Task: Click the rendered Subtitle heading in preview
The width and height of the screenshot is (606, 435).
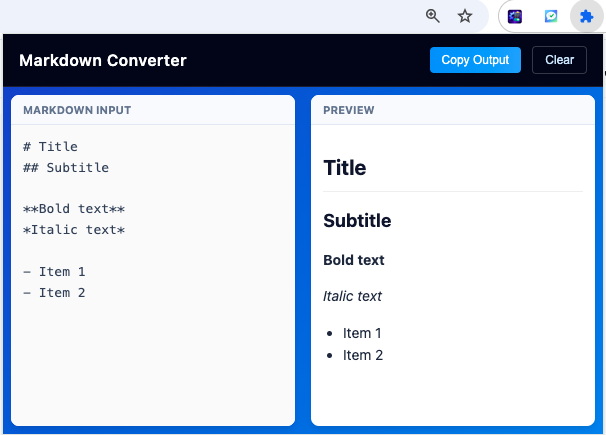Action: coord(357,221)
